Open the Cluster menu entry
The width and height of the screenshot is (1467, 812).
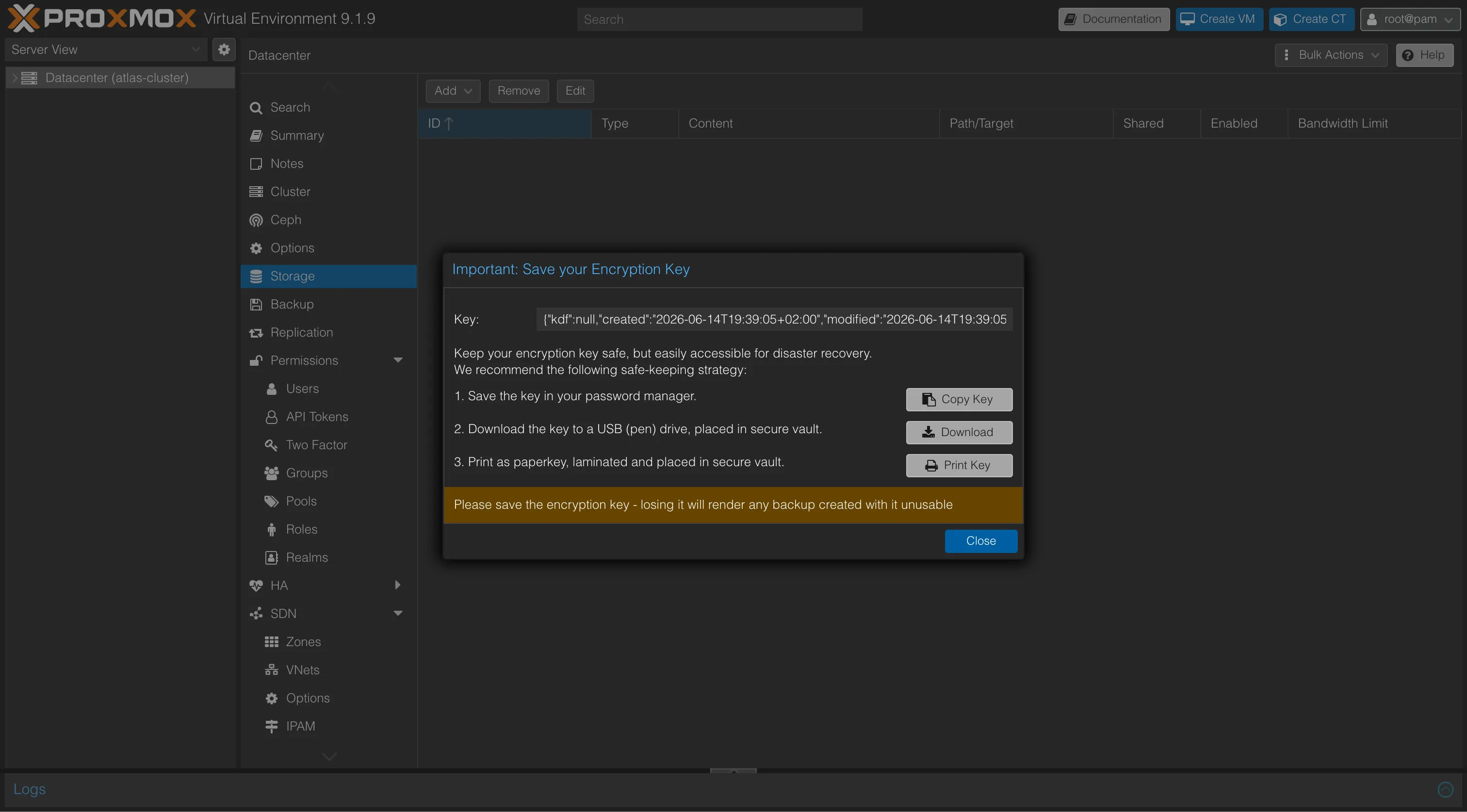pos(328,192)
